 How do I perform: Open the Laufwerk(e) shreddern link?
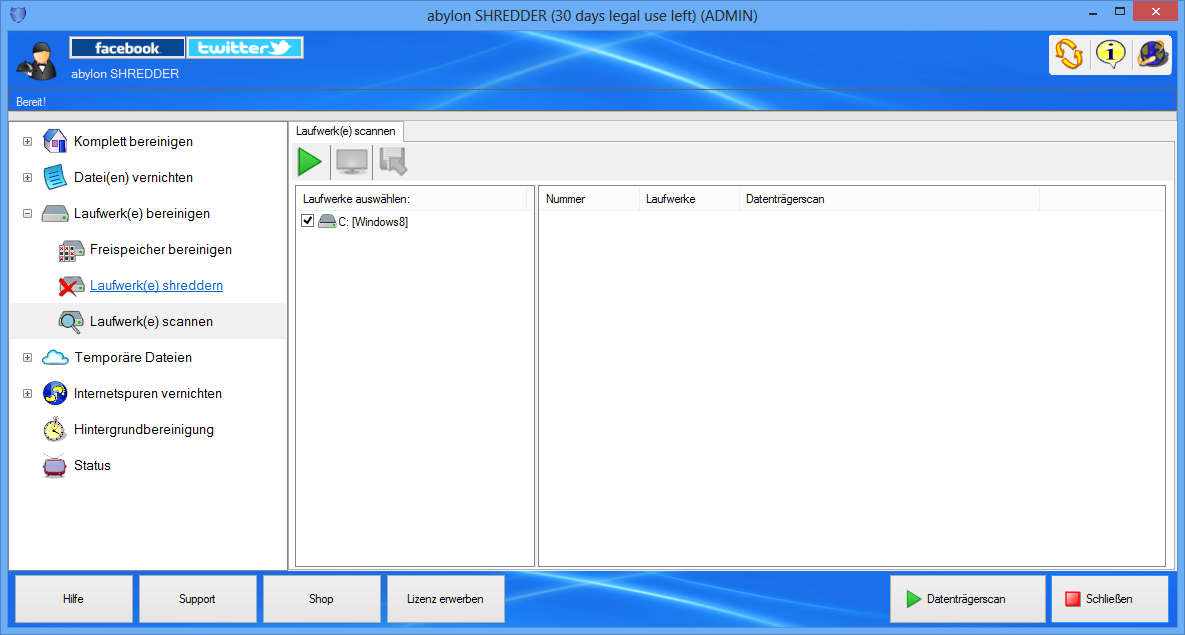click(156, 286)
